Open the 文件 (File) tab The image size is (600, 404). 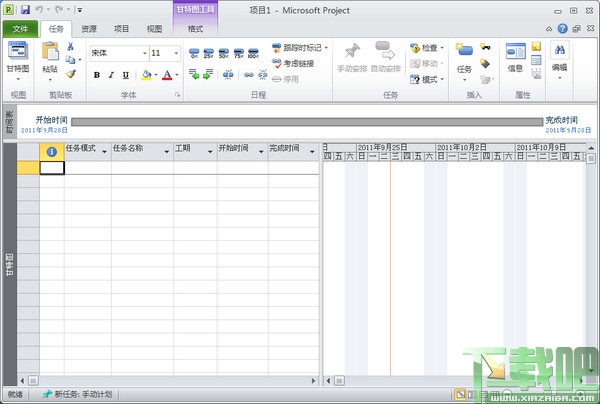click(x=20, y=29)
